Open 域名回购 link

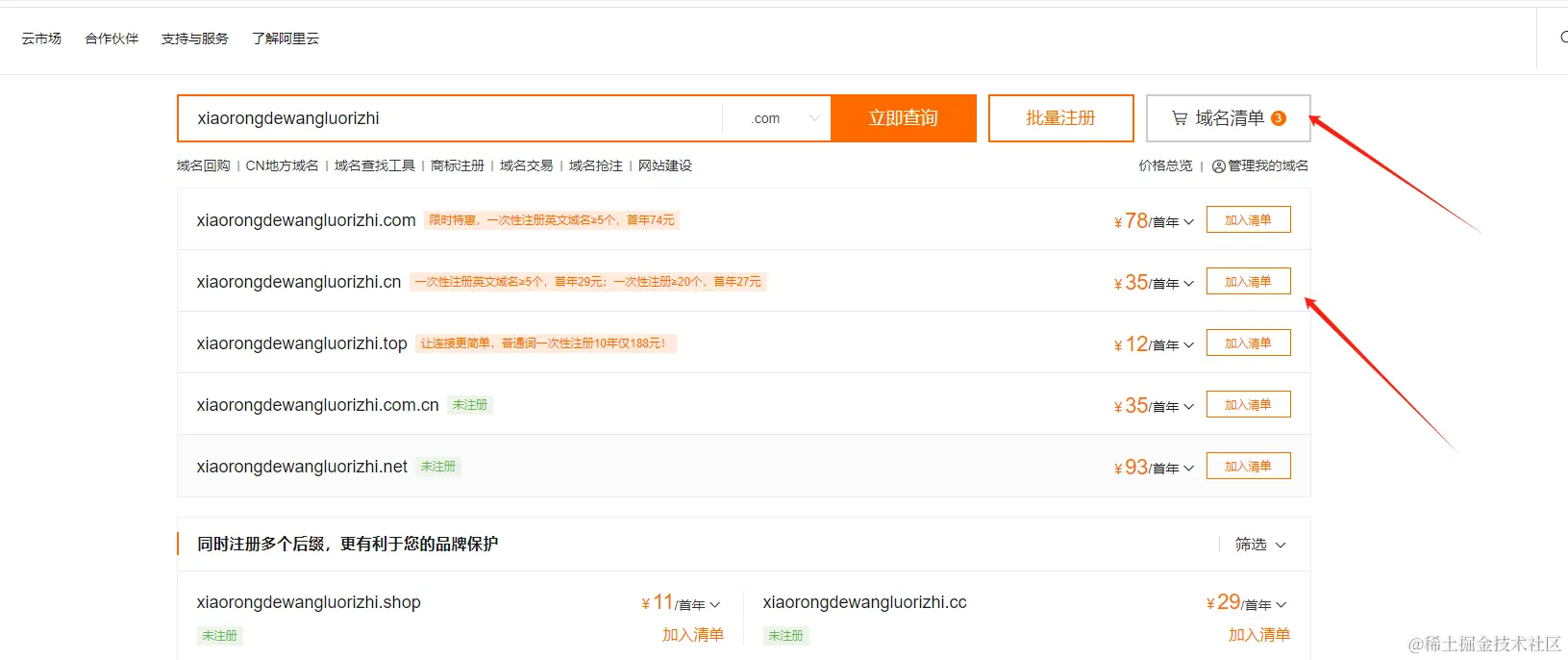pos(204,166)
